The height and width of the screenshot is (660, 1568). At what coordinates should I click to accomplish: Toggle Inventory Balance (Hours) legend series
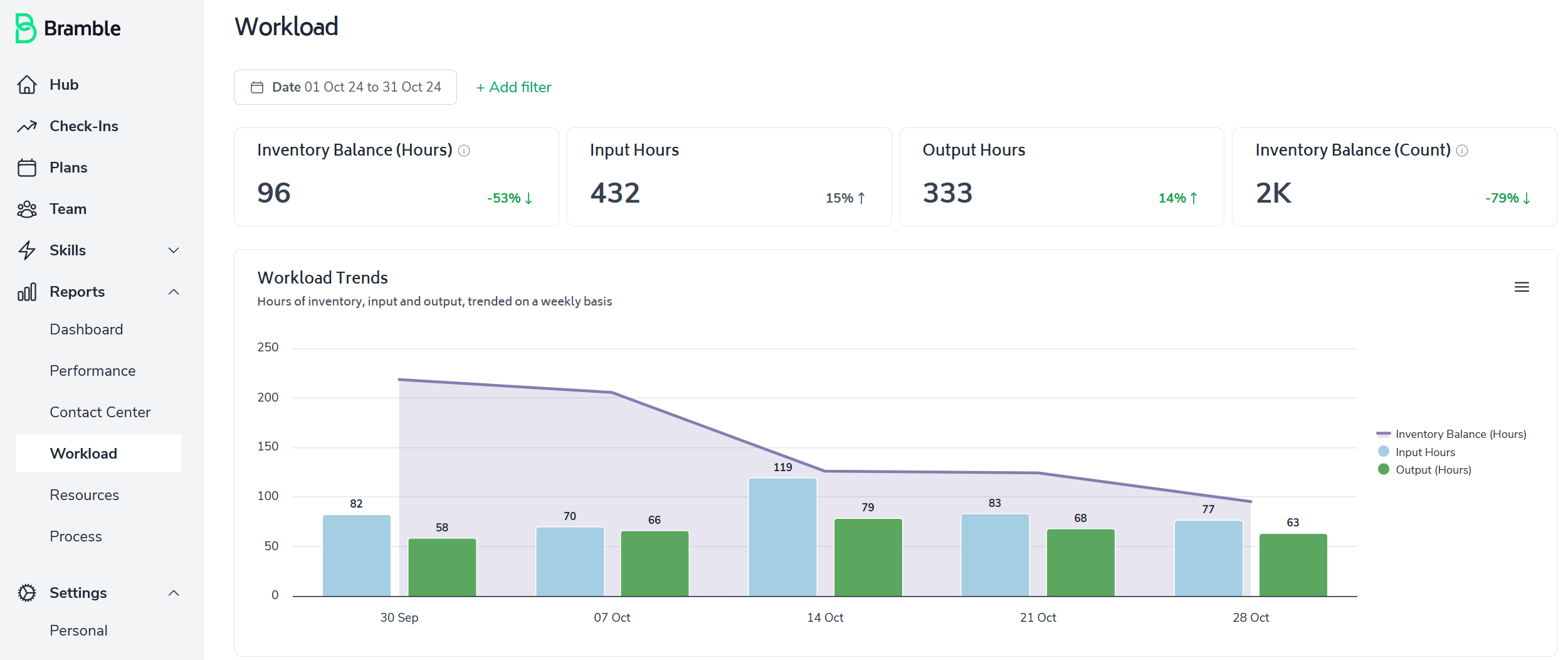(1451, 434)
